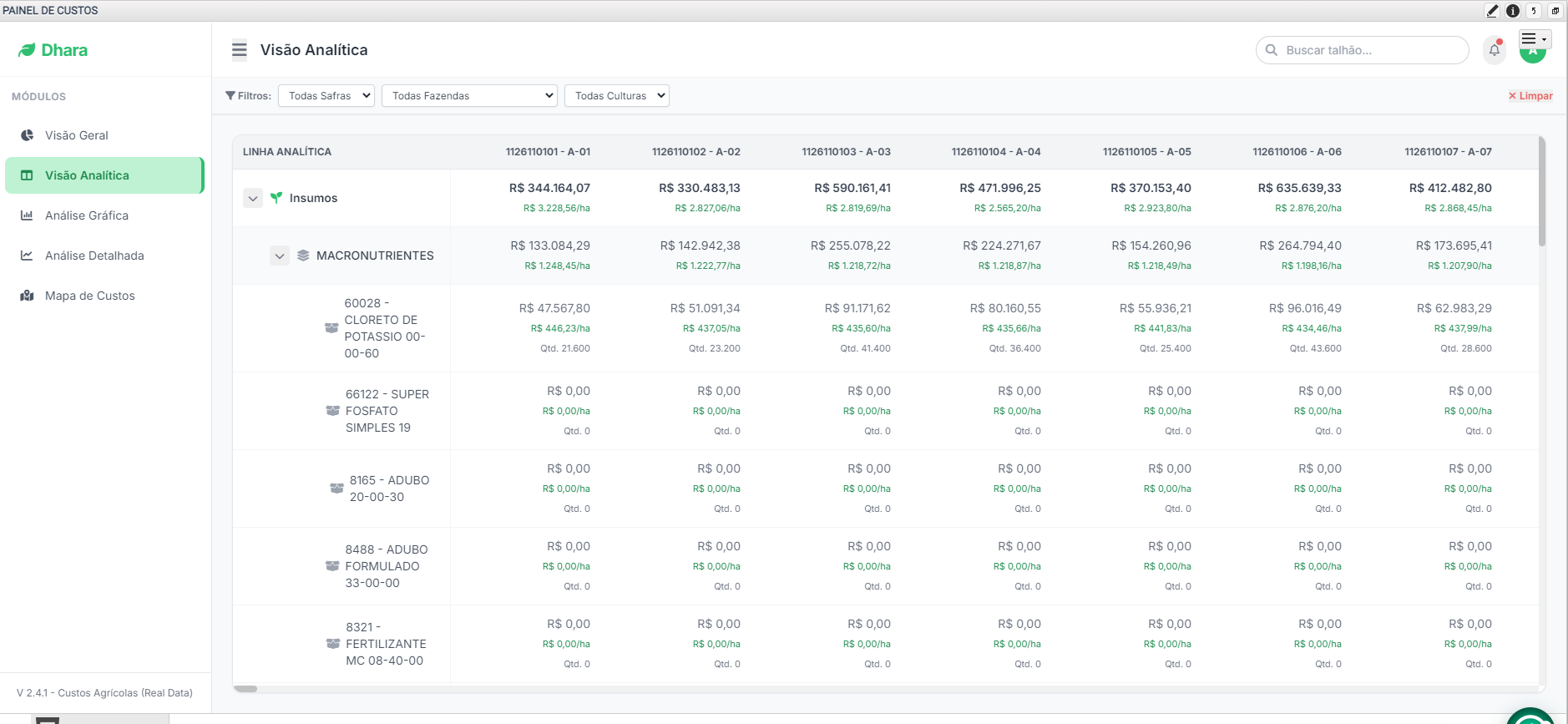Click the layers icon beside MACRONUTRIENTES
The height and width of the screenshot is (724, 1568).
303,256
